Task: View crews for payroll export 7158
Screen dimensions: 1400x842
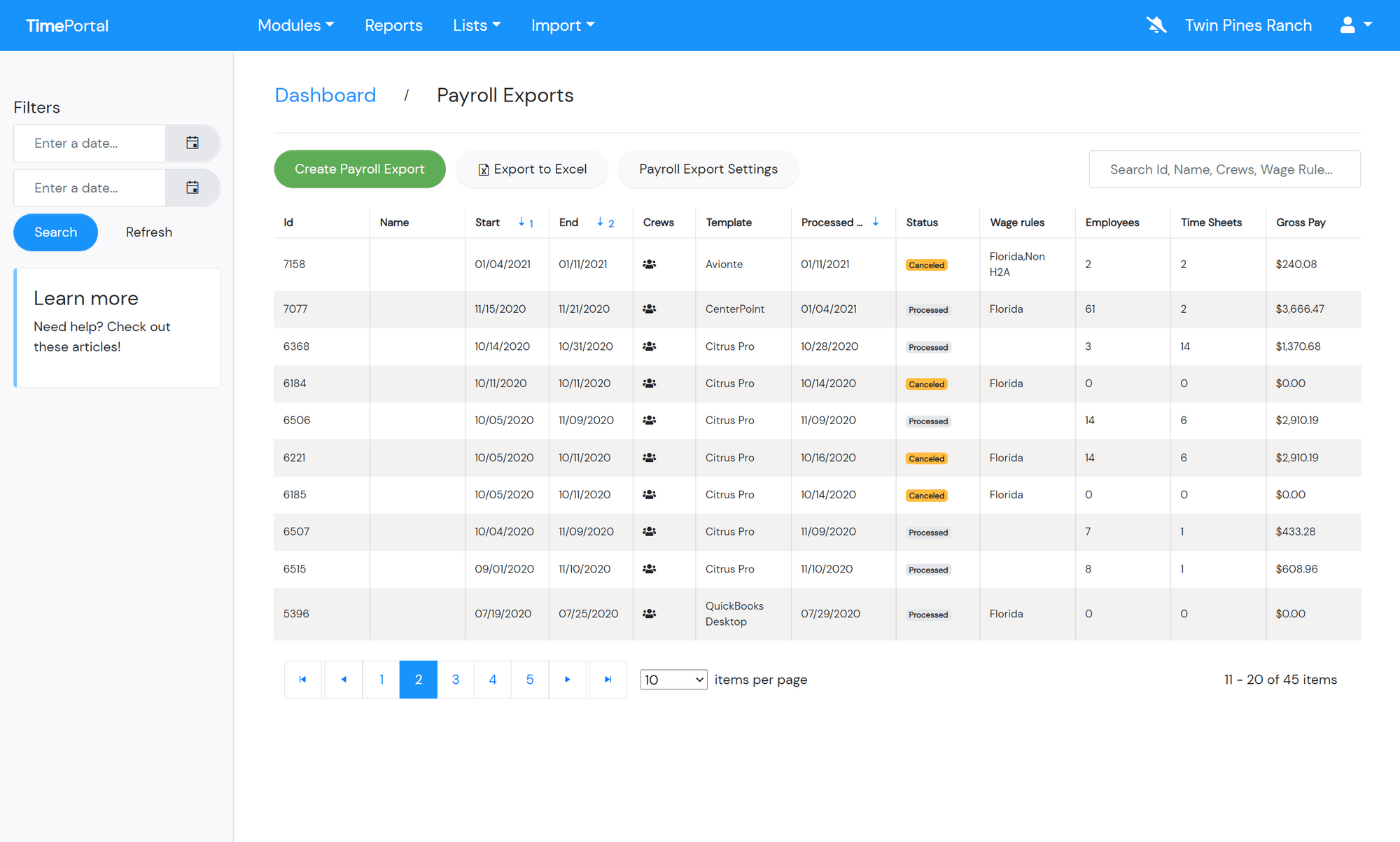Action: [649, 264]
